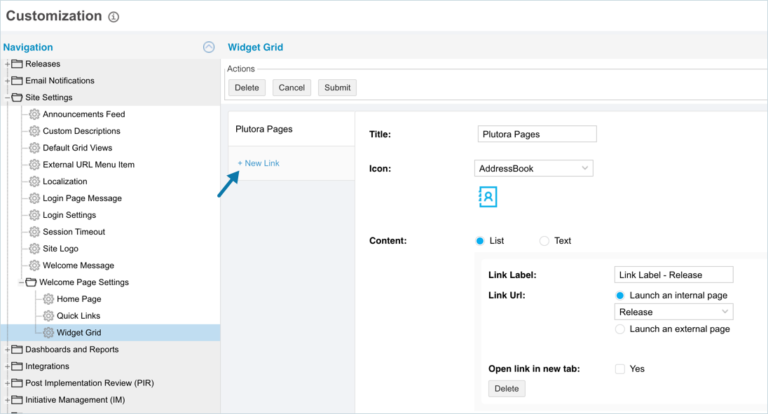
Task: Choose Launch an external page option
Action: click(620, 329)
